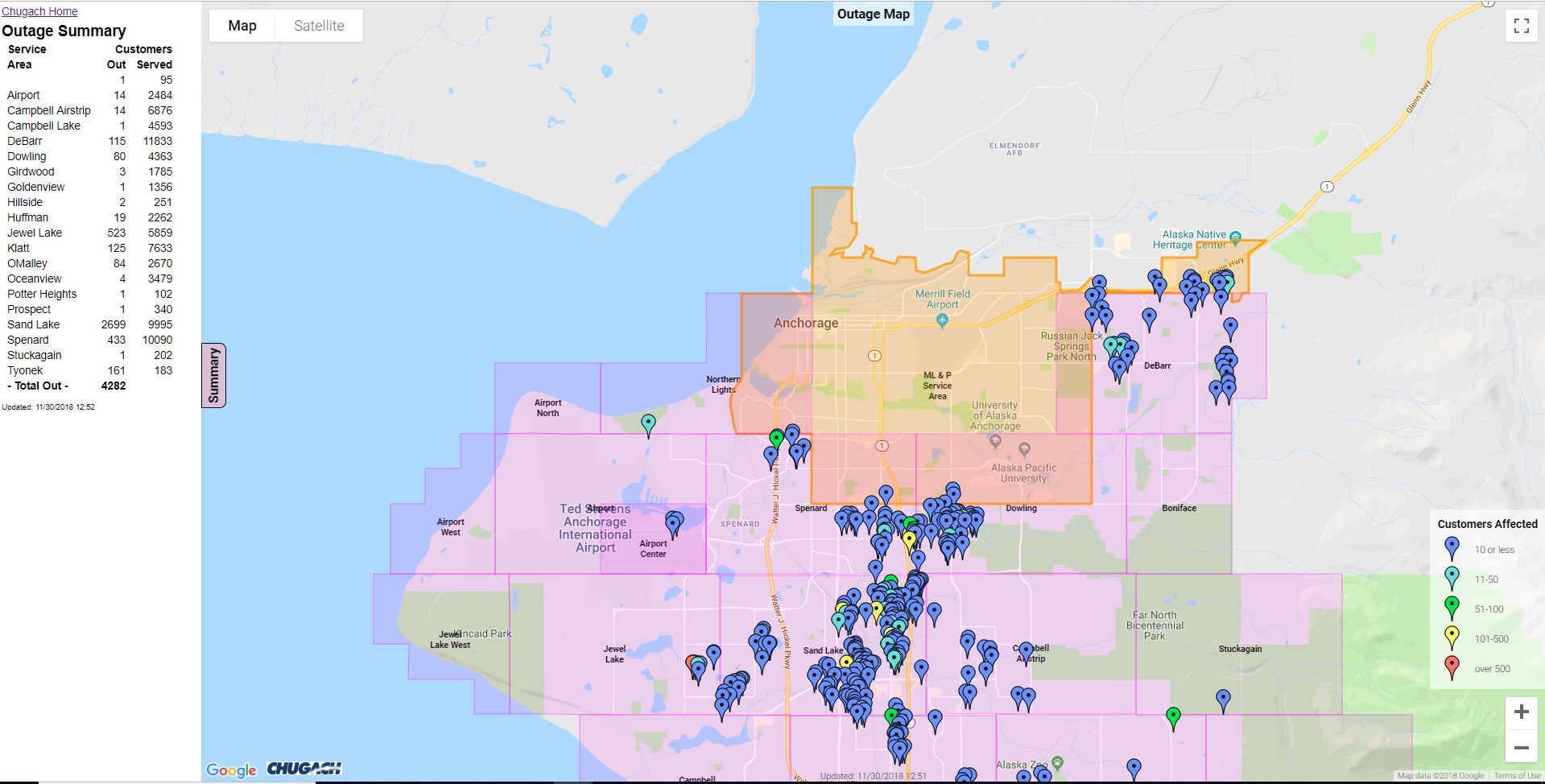Click Boniface area label on map
The height and width of the screenshot is (784, 1545).
tap(1179, 508)
